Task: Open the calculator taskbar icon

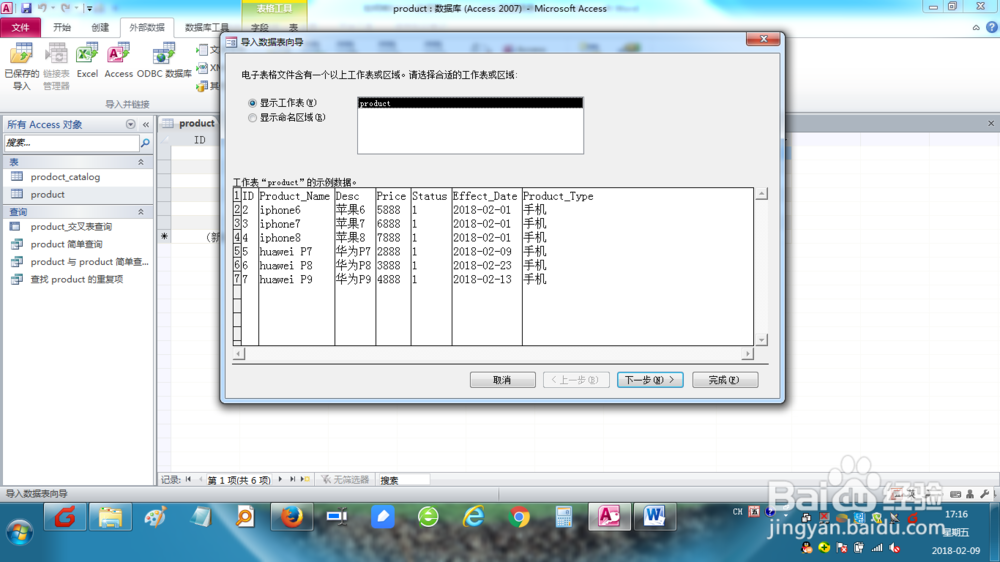Action: click(564, 517)
